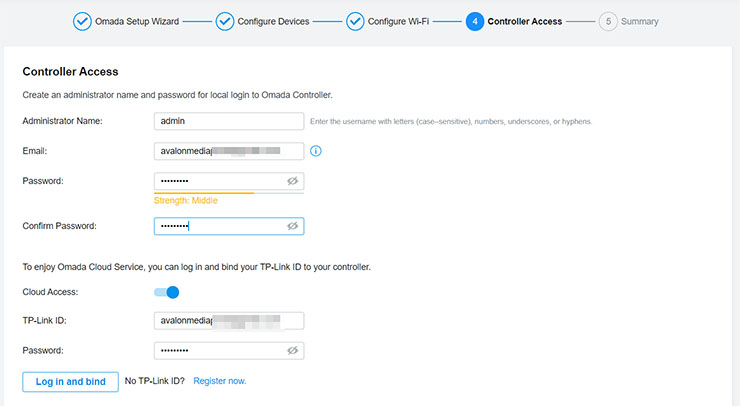Go to the Controller Access step
Screen dimensions: 740x406
click(x=524, y=21)
